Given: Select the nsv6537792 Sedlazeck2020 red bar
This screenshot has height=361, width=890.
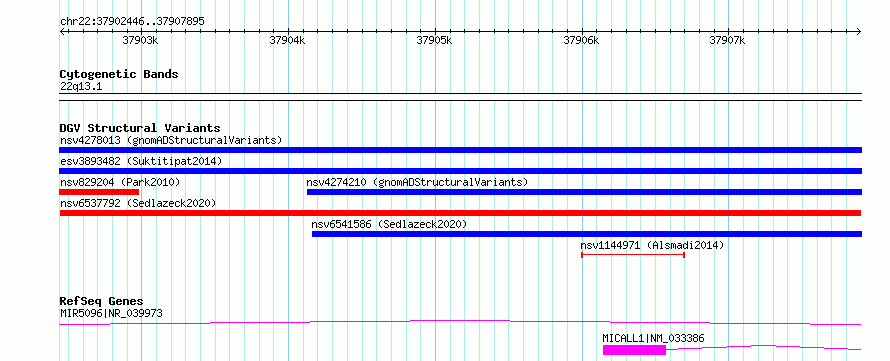Looking at the screenshot, I should (460, 213).
